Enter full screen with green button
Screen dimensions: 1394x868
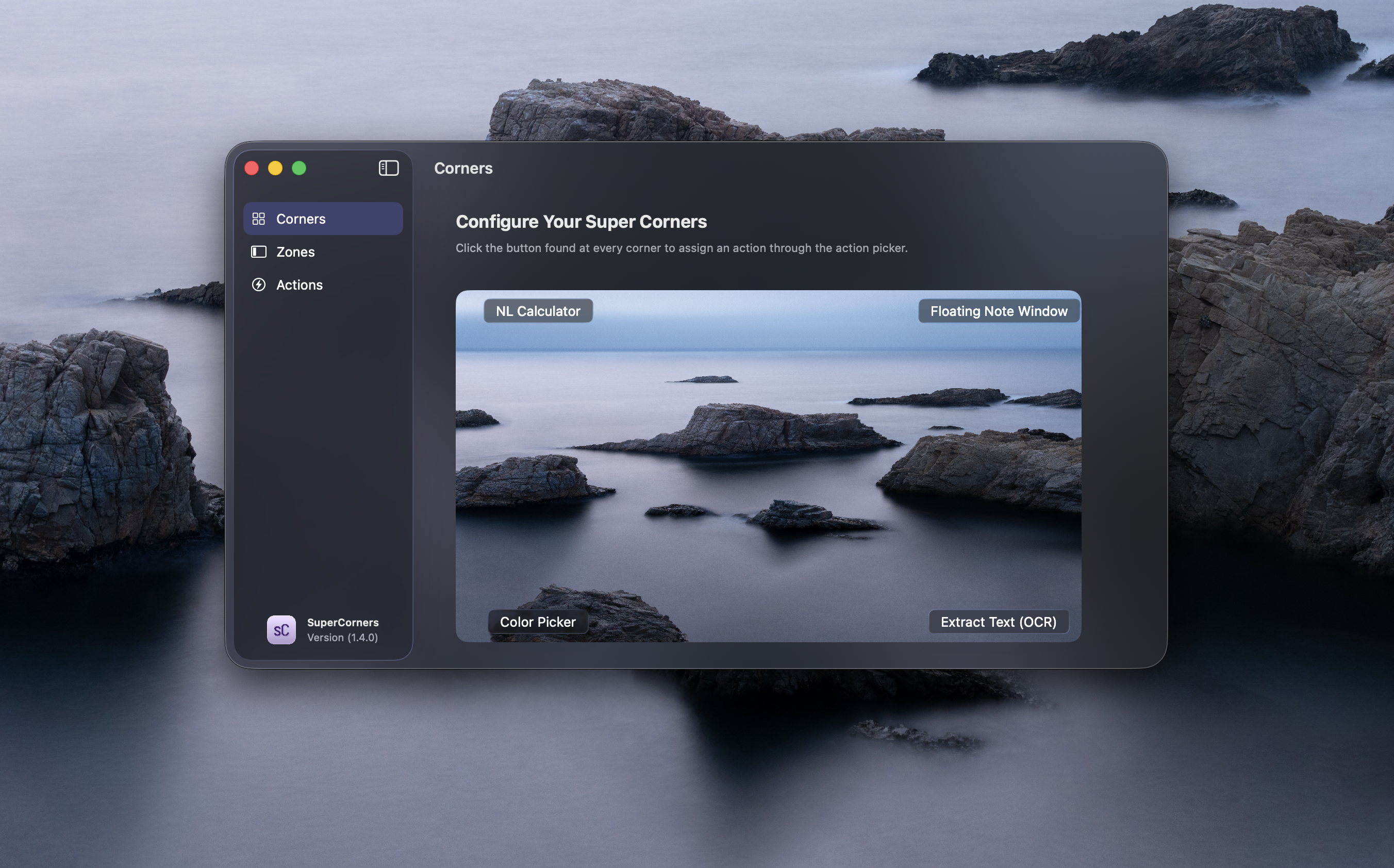click(298, 168)
